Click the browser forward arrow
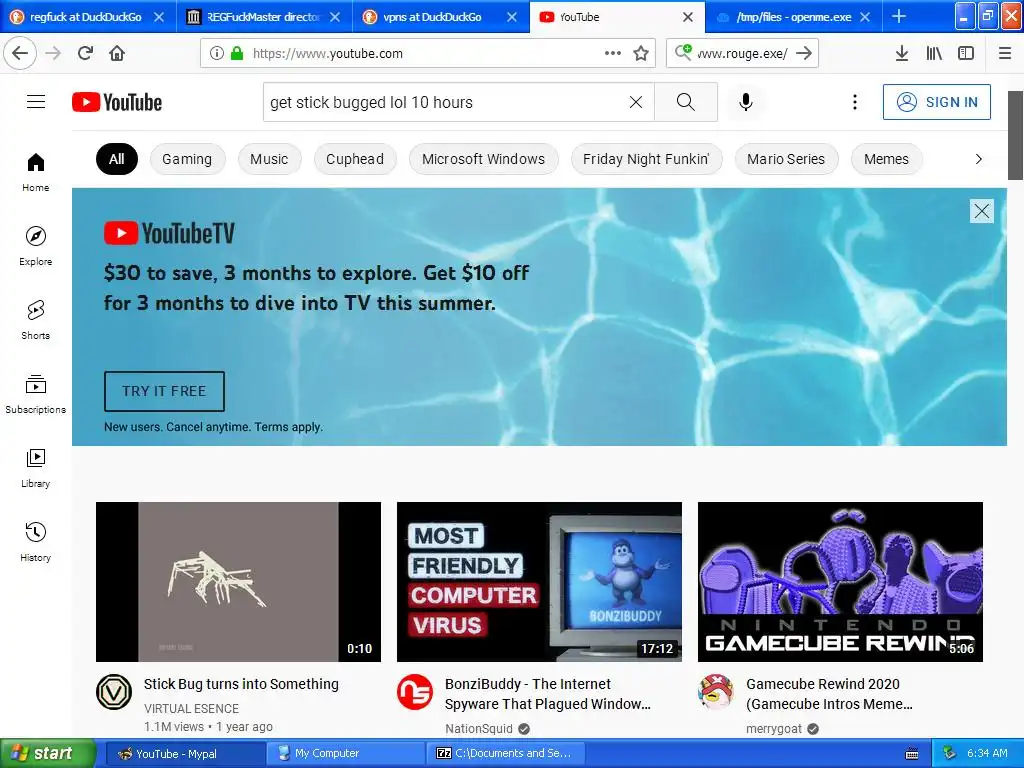 coord(53,53)
